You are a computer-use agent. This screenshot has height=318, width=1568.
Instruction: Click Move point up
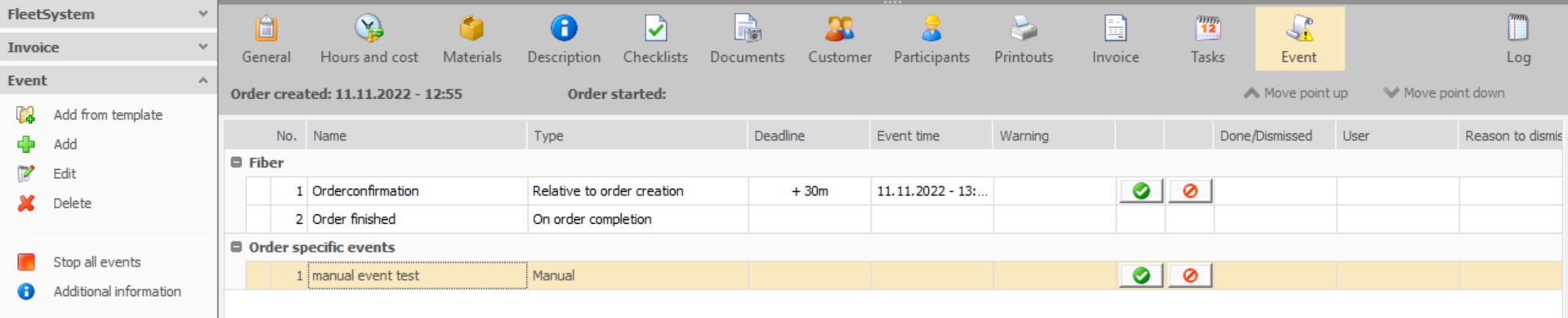tap(1296, 93)
